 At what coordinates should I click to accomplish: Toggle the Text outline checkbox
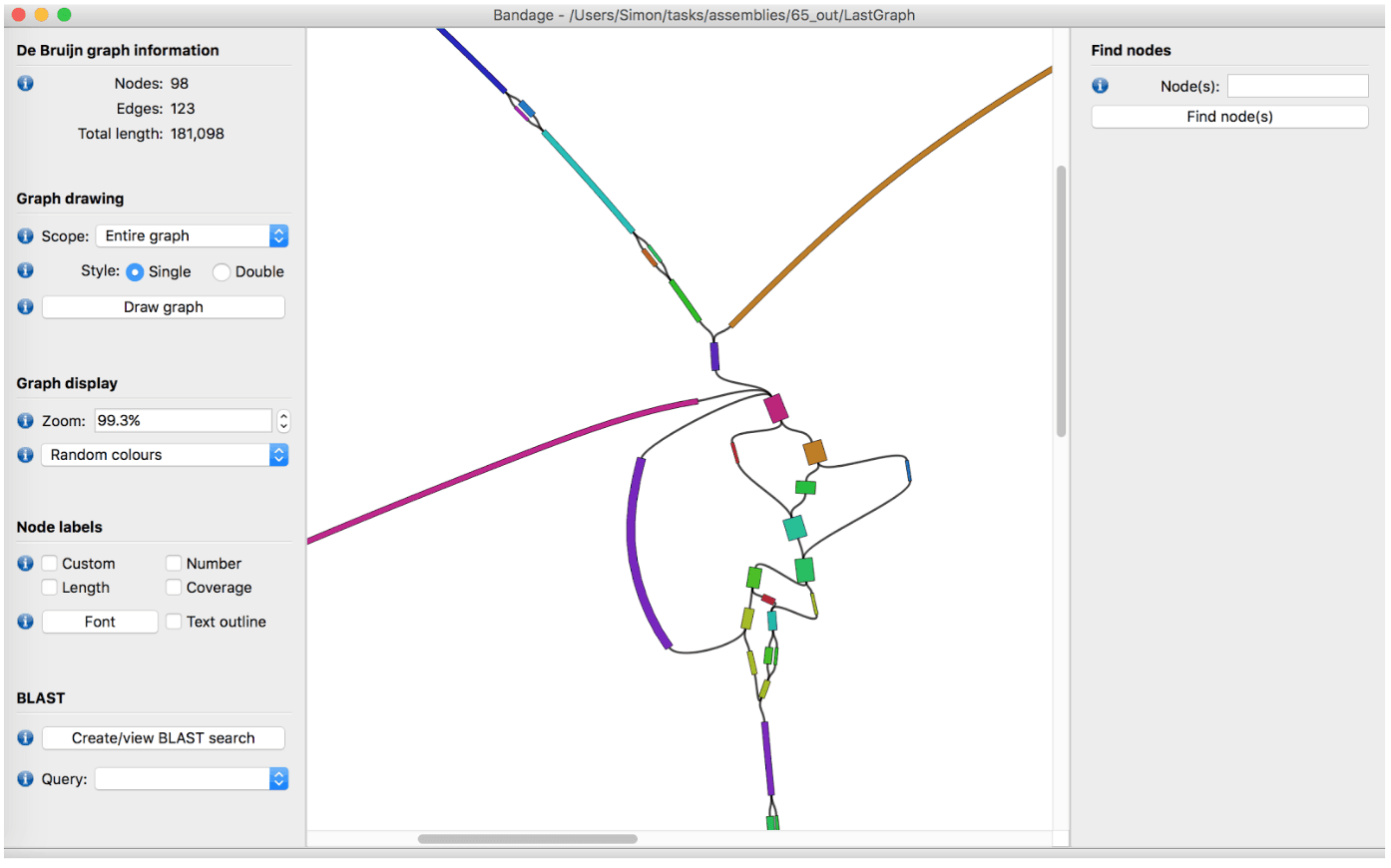click(174, 622)
